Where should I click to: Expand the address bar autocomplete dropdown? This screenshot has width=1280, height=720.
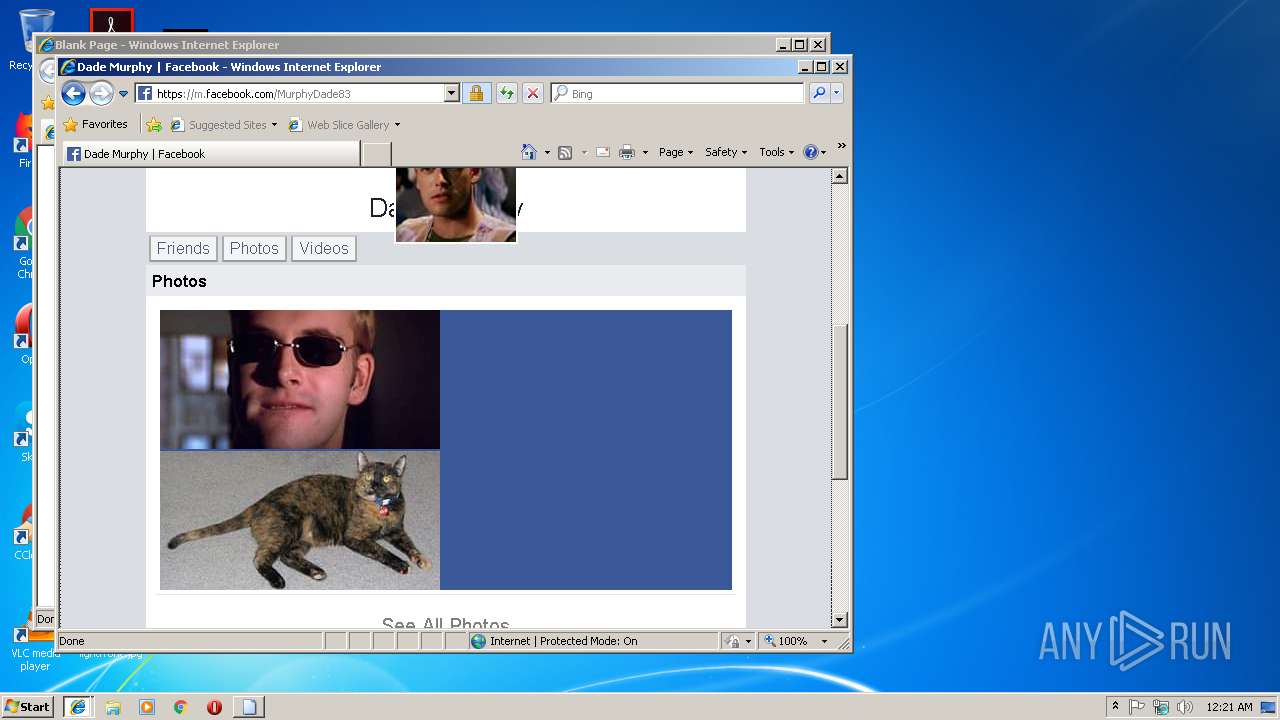451,94
